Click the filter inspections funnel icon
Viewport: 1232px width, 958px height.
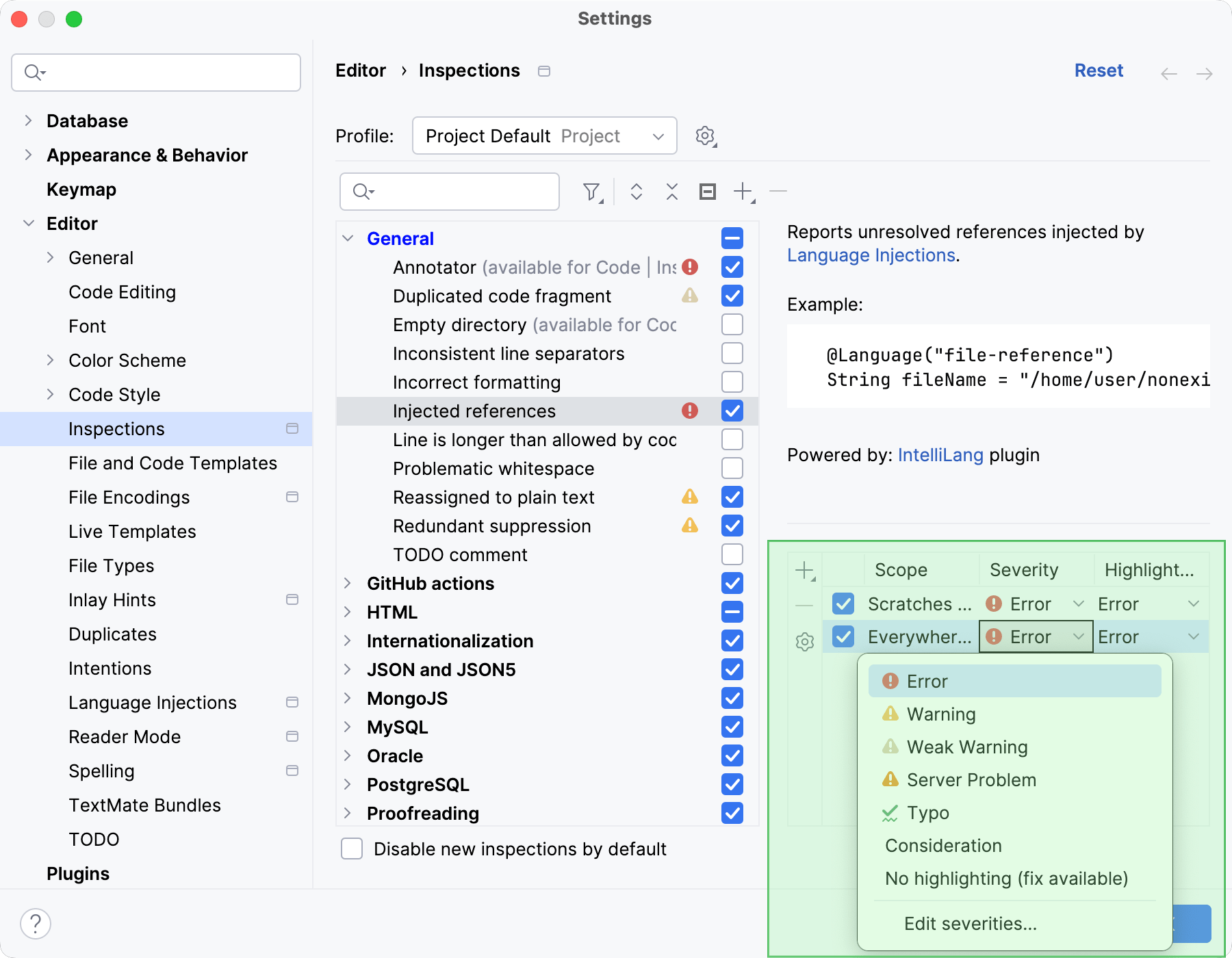point(591,192)
